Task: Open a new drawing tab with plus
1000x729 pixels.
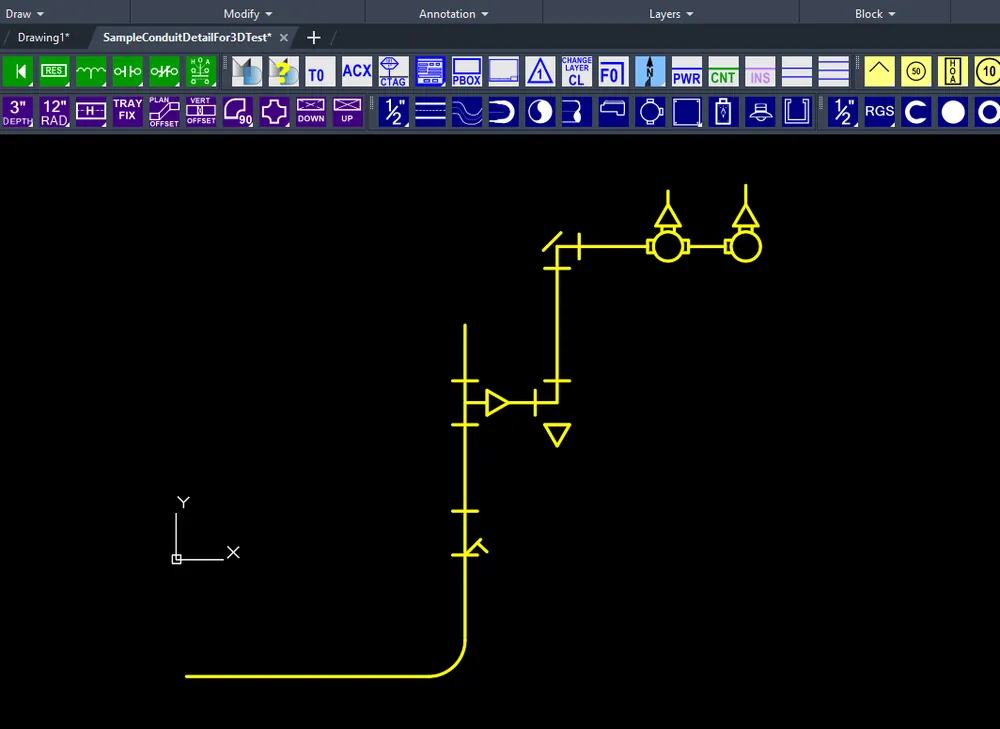Action: coord(313,38)
